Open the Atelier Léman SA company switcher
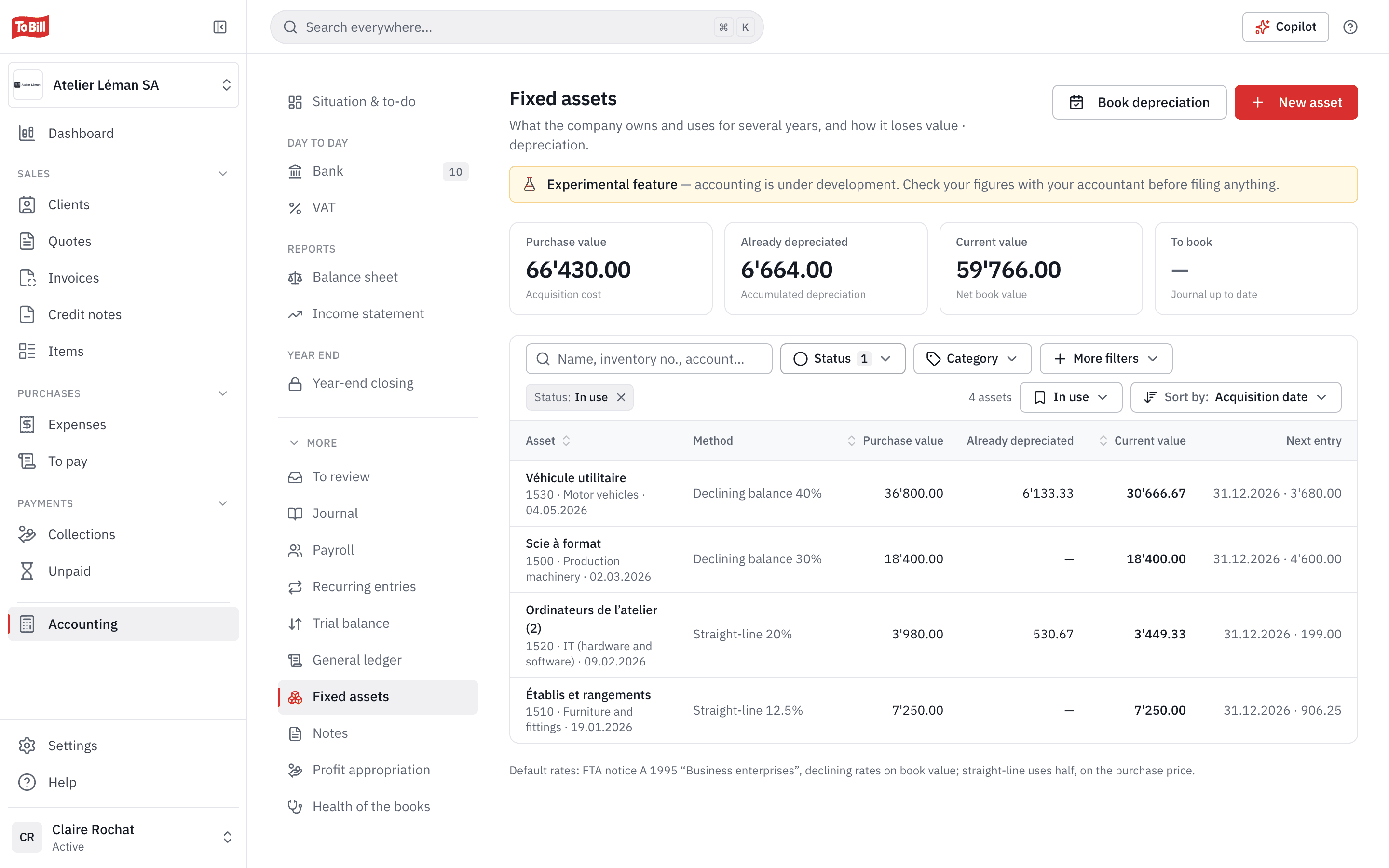The height and width of the screenshot is (868, 1389). [123, 85]
